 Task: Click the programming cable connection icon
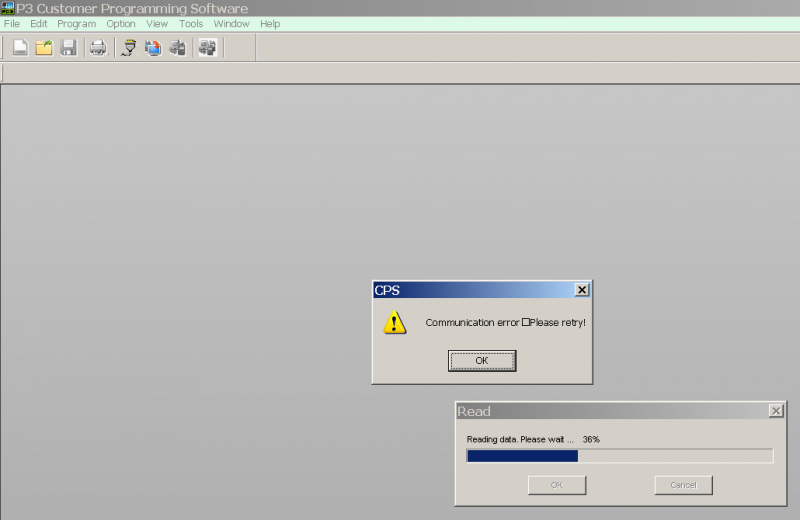click(x=128, y=47)
